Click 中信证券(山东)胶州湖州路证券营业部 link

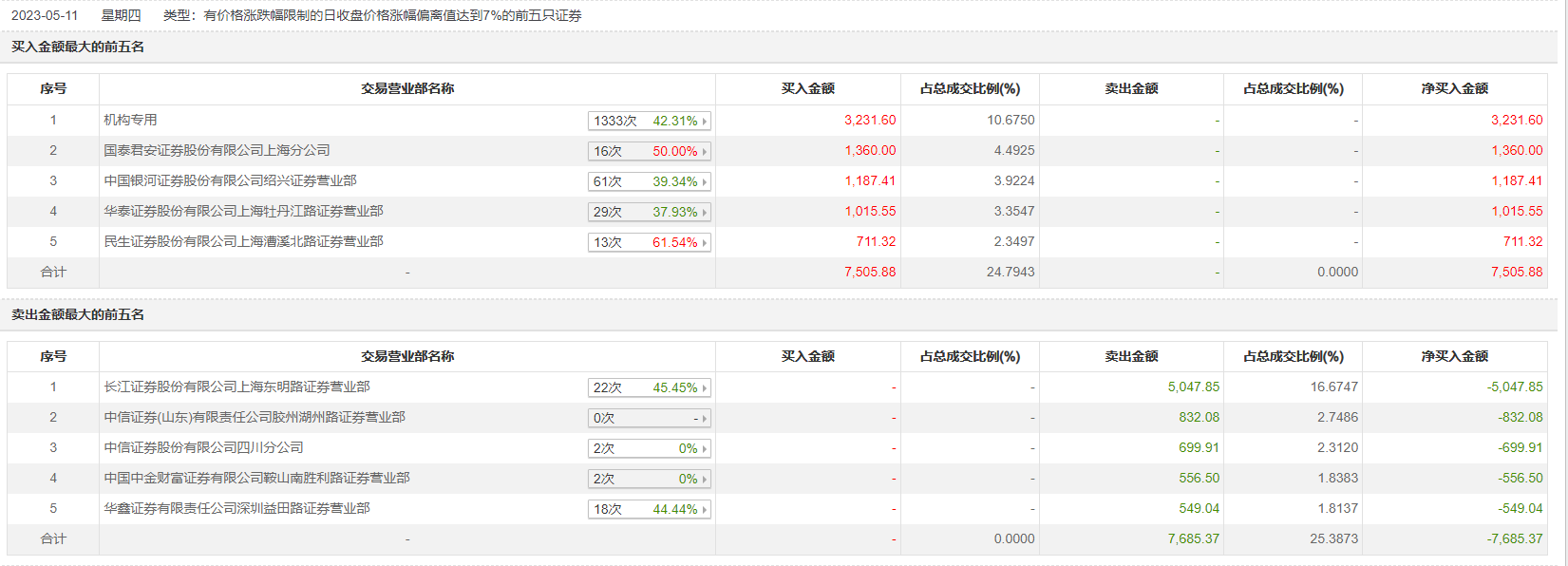(x=255, y=417)
